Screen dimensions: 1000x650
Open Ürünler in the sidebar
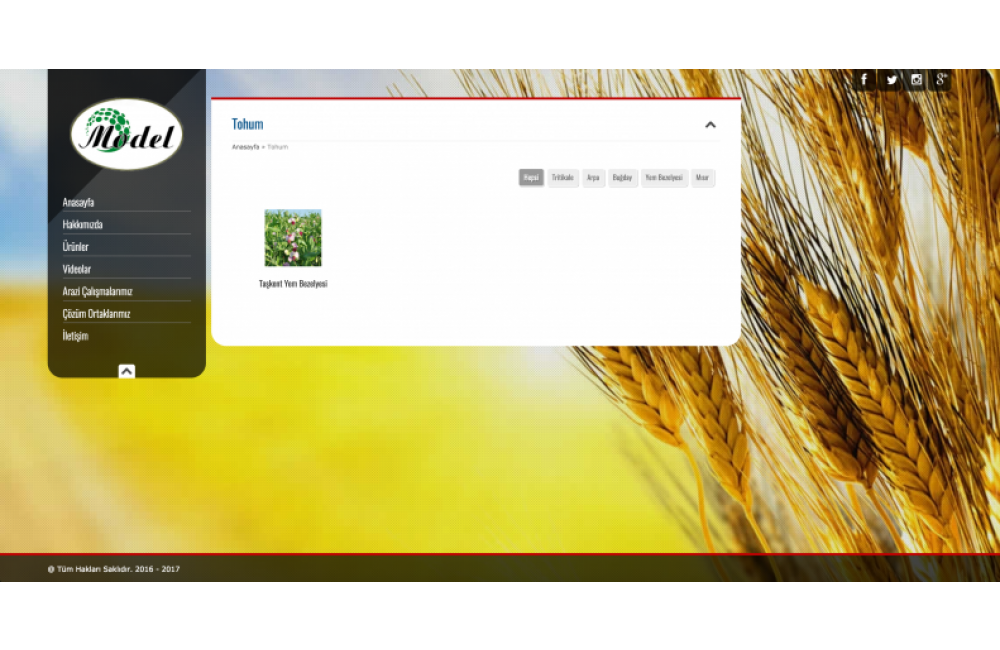(x=76, y=247)
